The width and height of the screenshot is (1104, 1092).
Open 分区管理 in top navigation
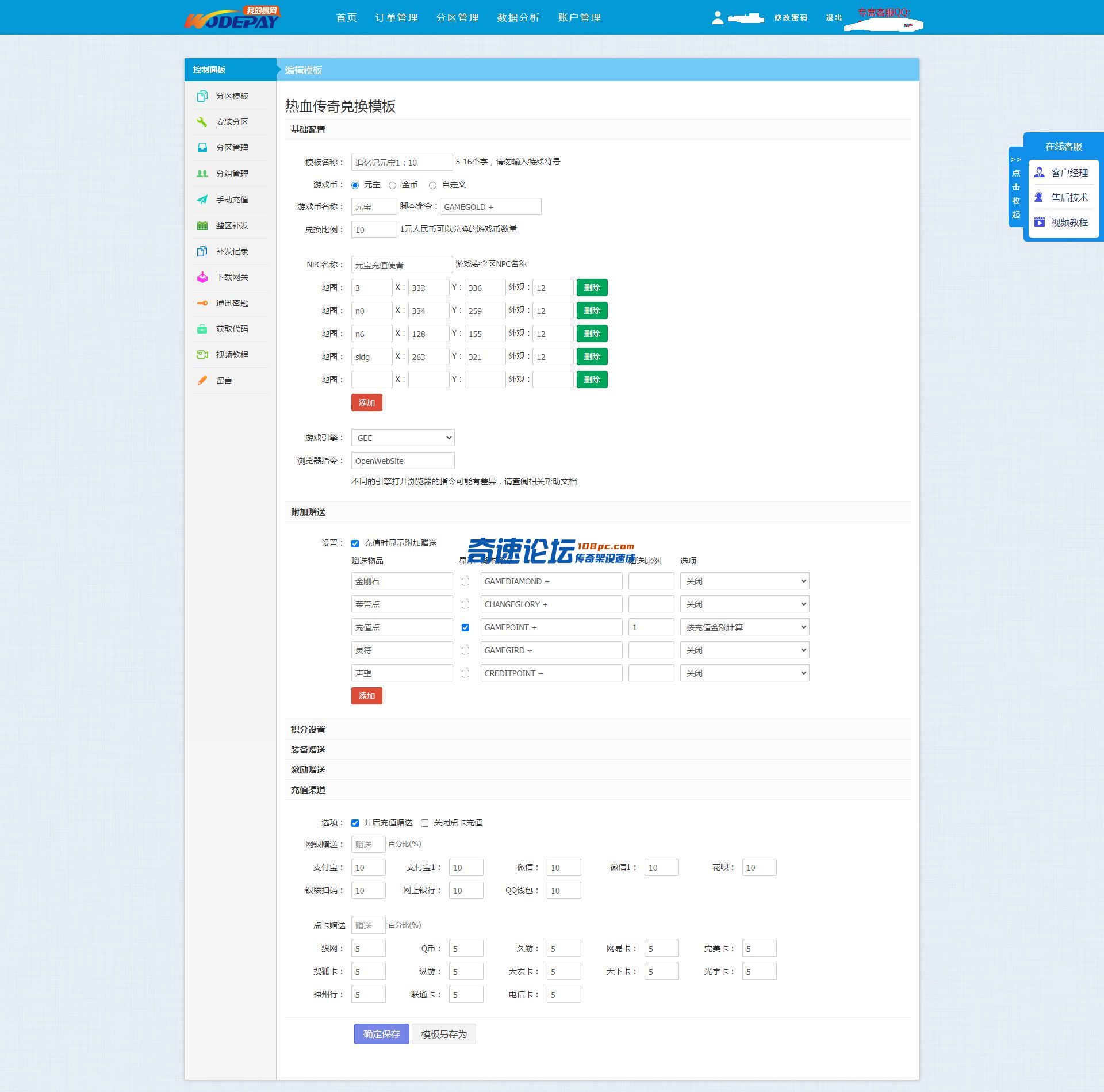[x=458, y=17]
